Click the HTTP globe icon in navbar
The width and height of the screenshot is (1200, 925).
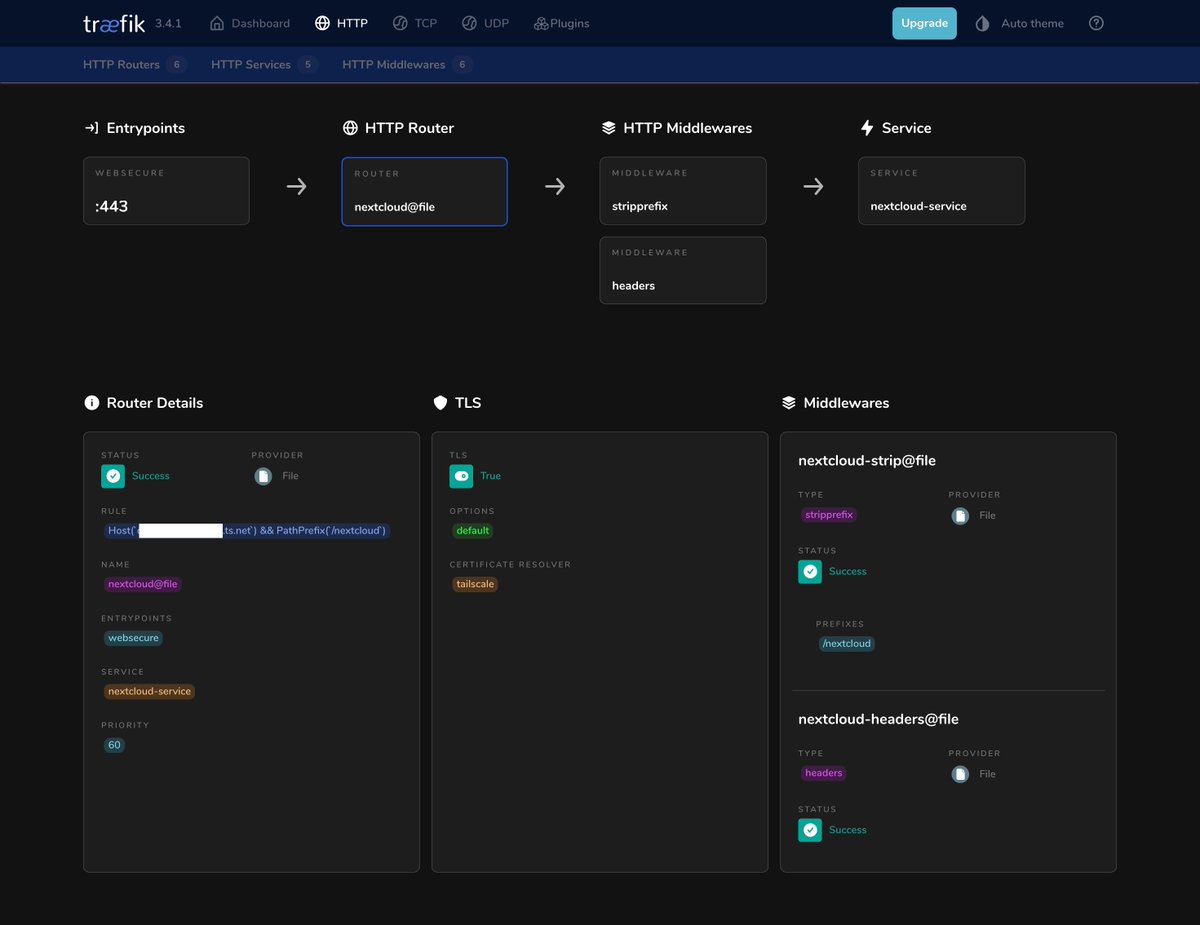(322, 23)
